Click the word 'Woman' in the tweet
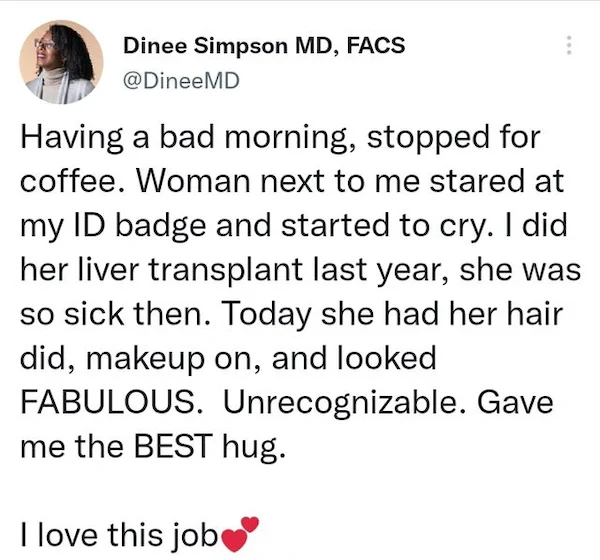600x560 pixels. coord(194,181)
